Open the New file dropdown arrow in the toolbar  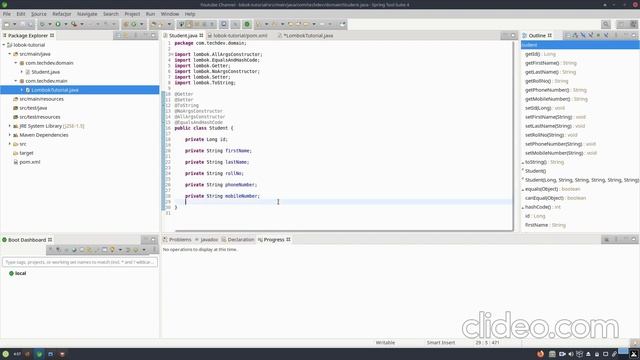click(x=14, y=24)
